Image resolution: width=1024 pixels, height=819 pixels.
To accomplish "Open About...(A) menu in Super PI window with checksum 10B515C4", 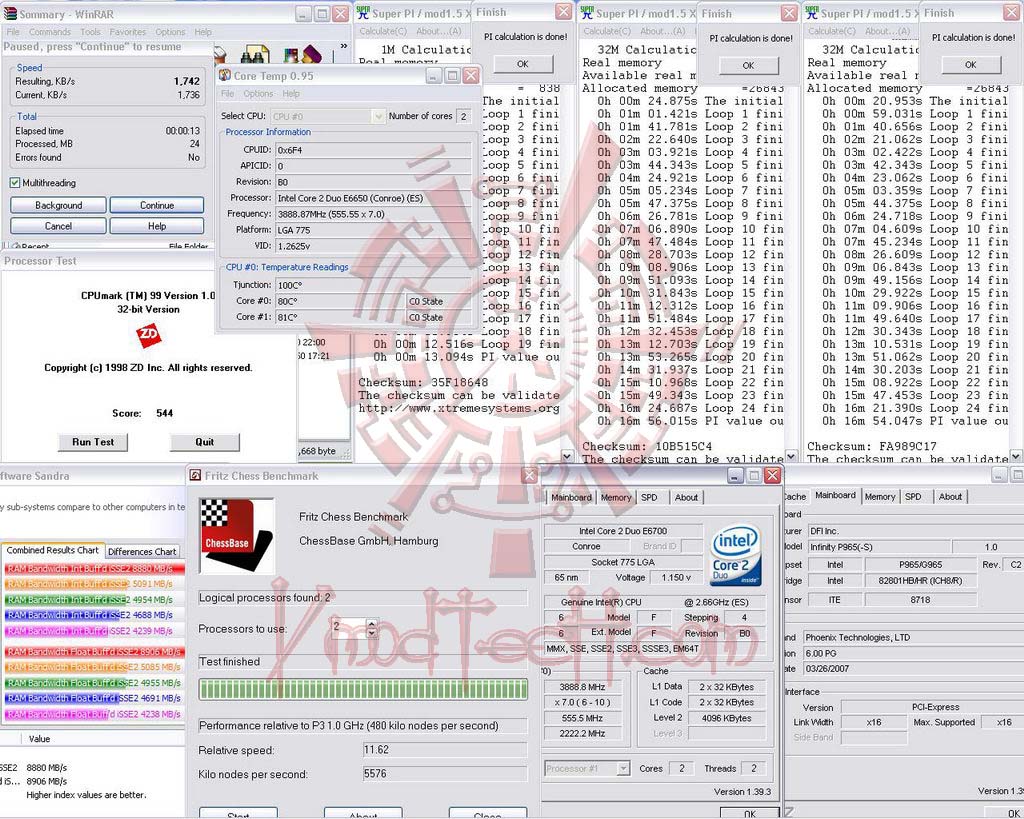I will coord(662,31).
